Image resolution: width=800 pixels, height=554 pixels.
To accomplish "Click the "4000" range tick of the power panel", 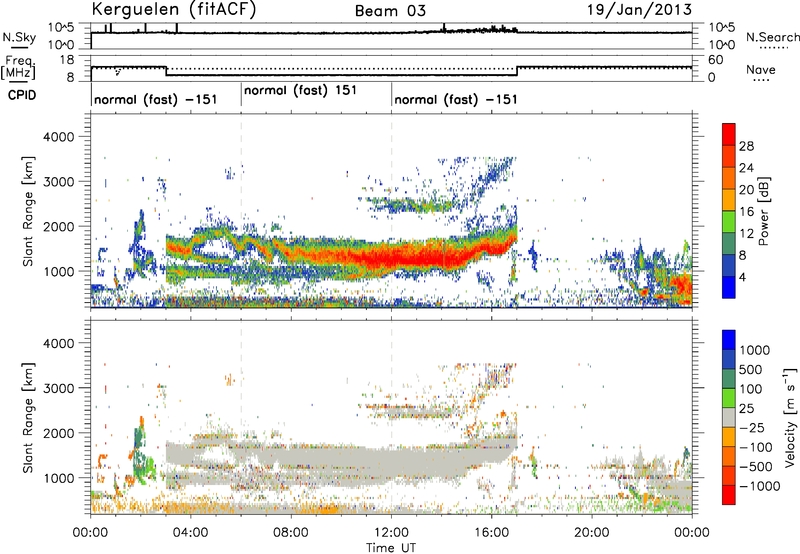I will click(58, 137).
